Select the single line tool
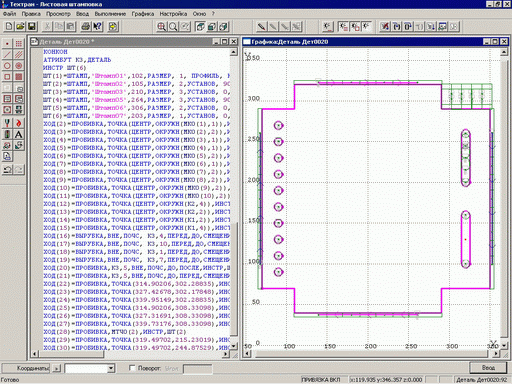This screenshot has height=384, width=512. (7, 55)
